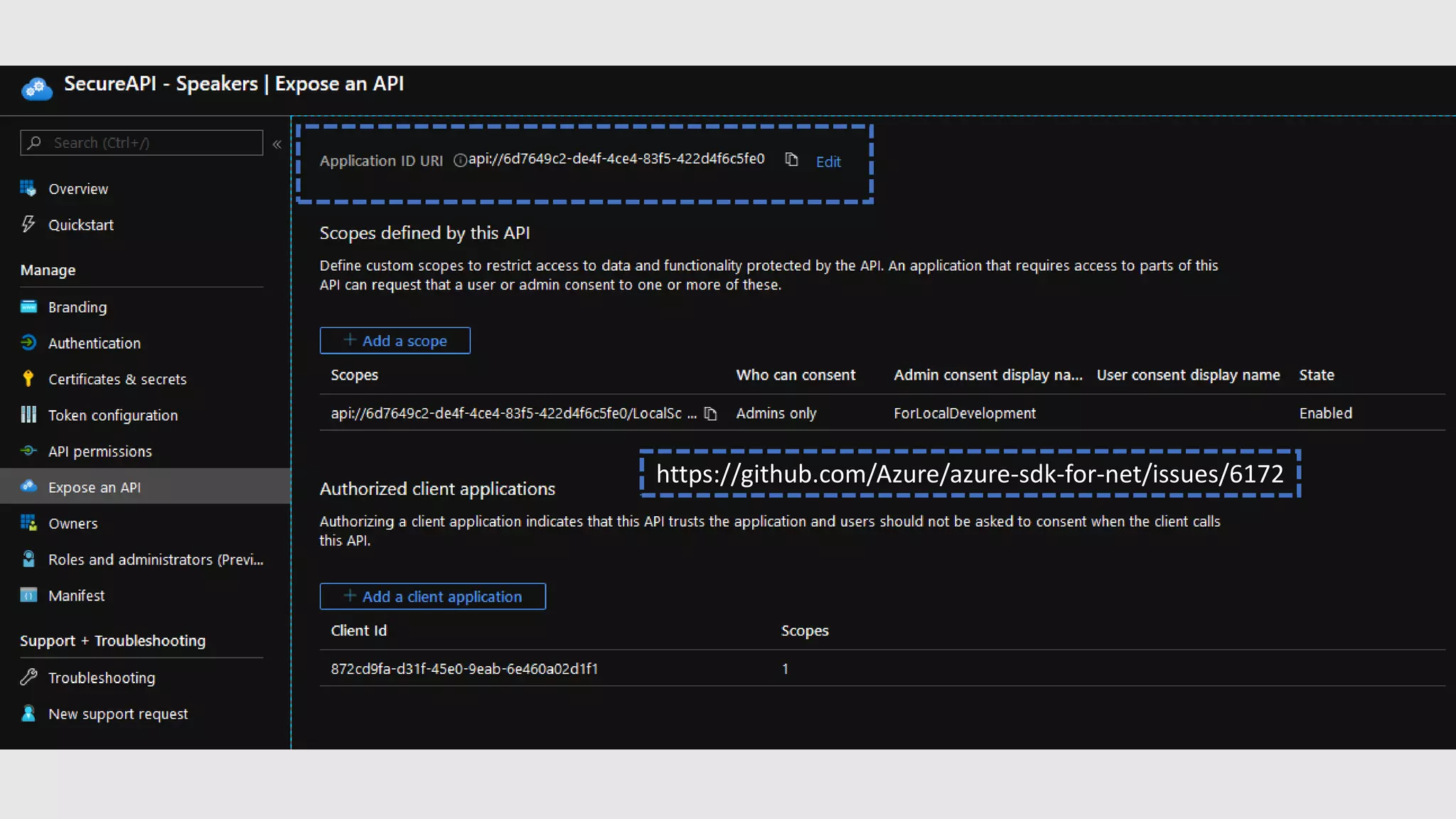1456x819 pixels.
Task: Click the New support request person icon
Action: pyautogui.click(x=28, y=713)
